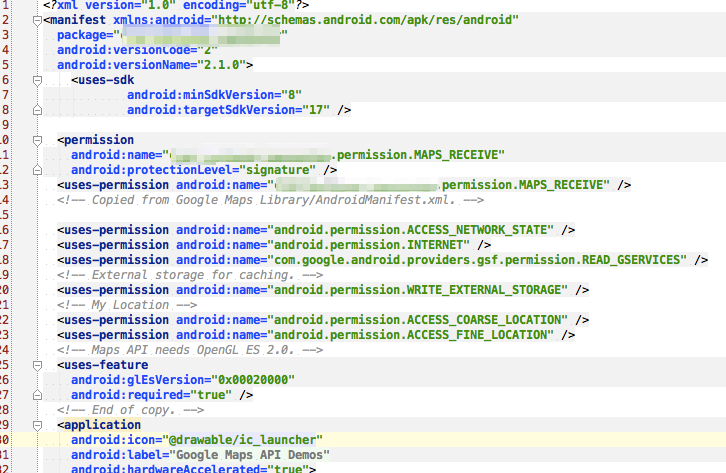Collapse the uses-sdk fold marker
The image size is (726, 473).
(38, 81)
